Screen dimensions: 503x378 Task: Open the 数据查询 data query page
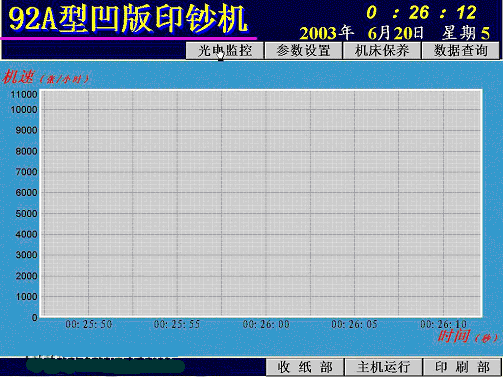(461, 51)
